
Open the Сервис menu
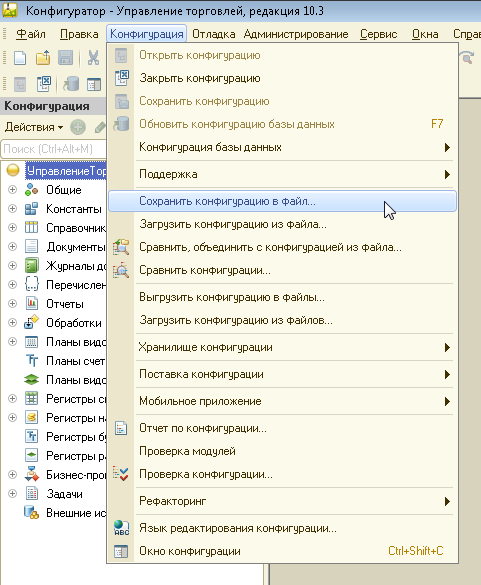pyautogui.click(x=378, y=34)
